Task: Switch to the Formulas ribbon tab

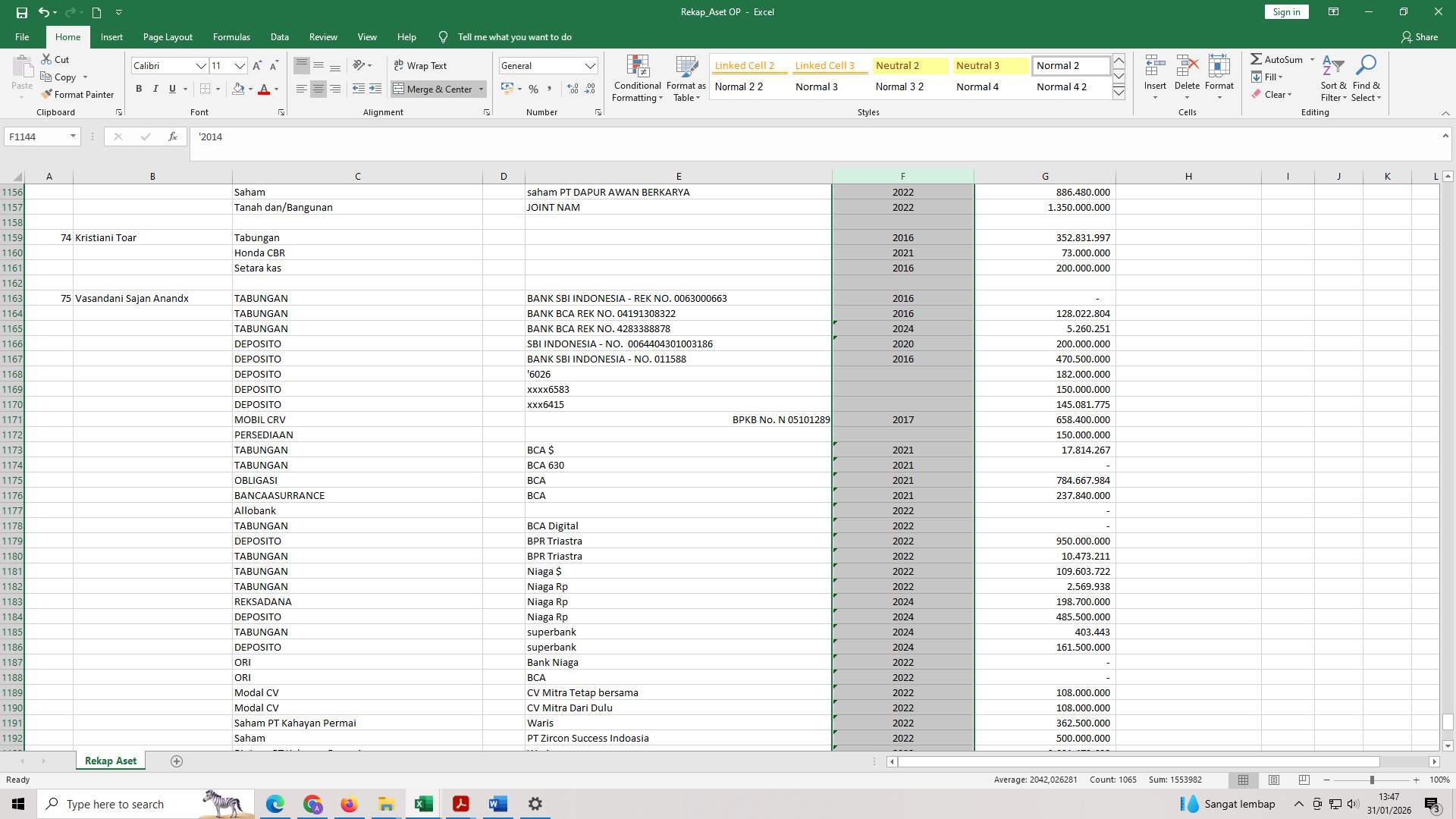Action: (x=231, y=36)
